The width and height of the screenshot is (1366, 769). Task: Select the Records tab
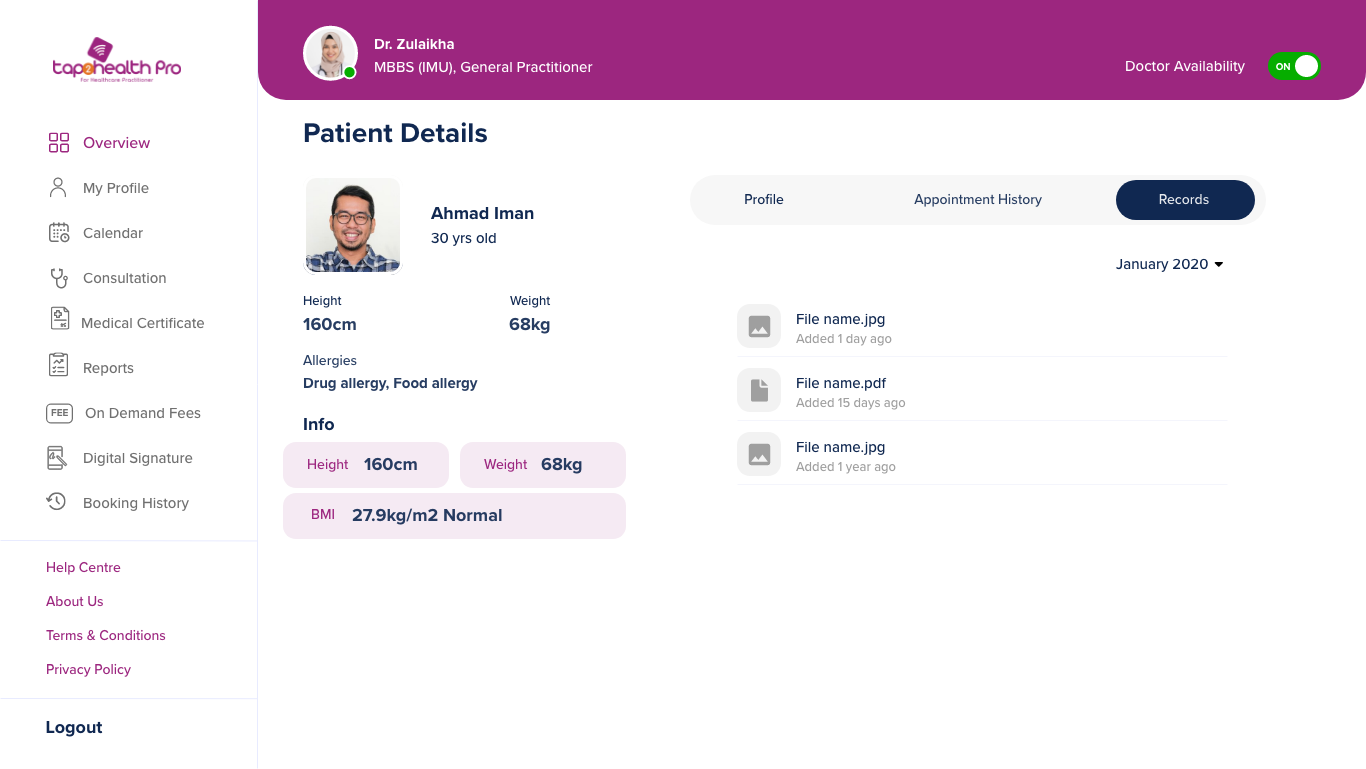click(x=1185, y=200)
